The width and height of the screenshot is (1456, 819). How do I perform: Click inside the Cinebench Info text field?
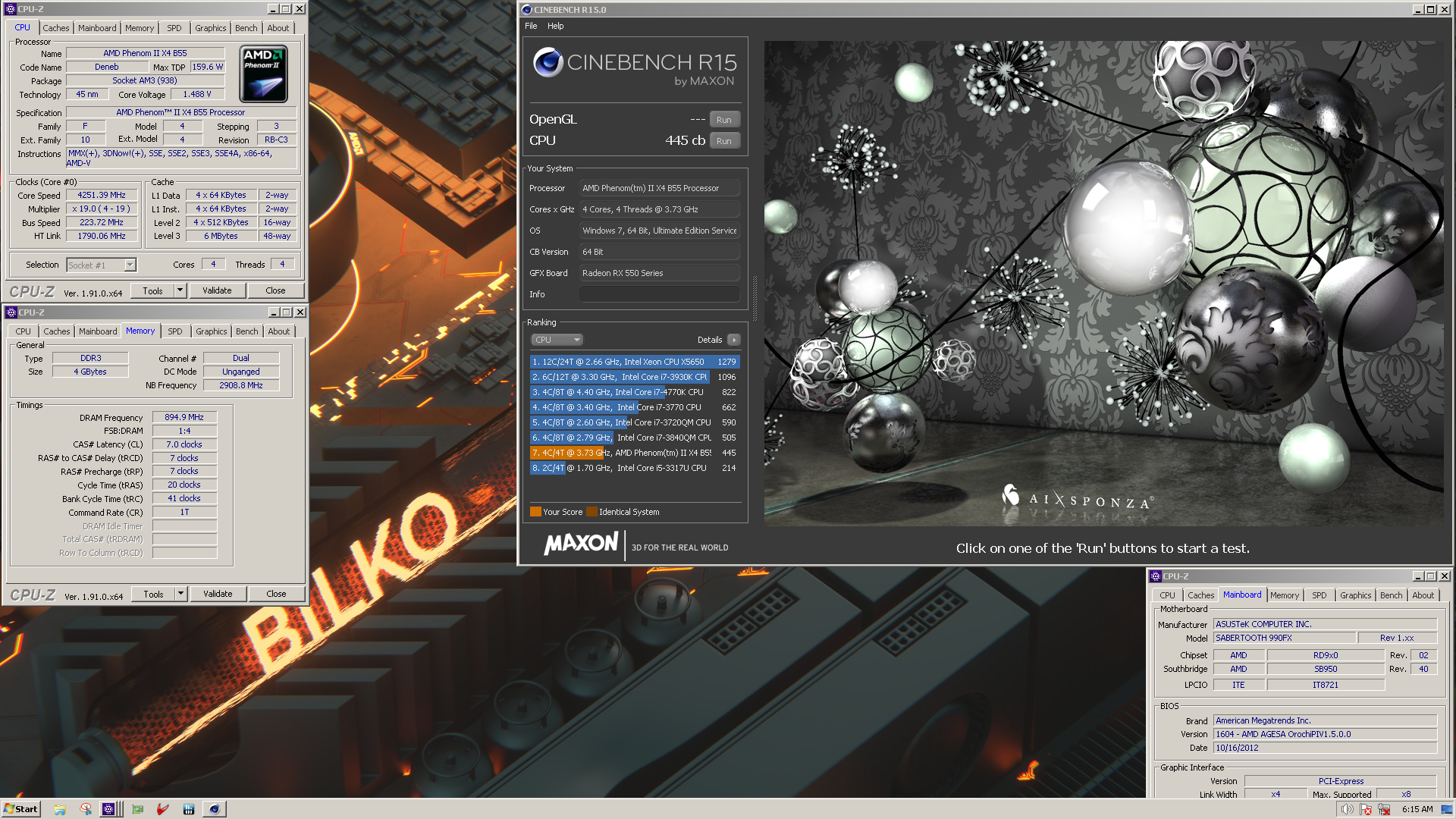click(x=659, y=294)
